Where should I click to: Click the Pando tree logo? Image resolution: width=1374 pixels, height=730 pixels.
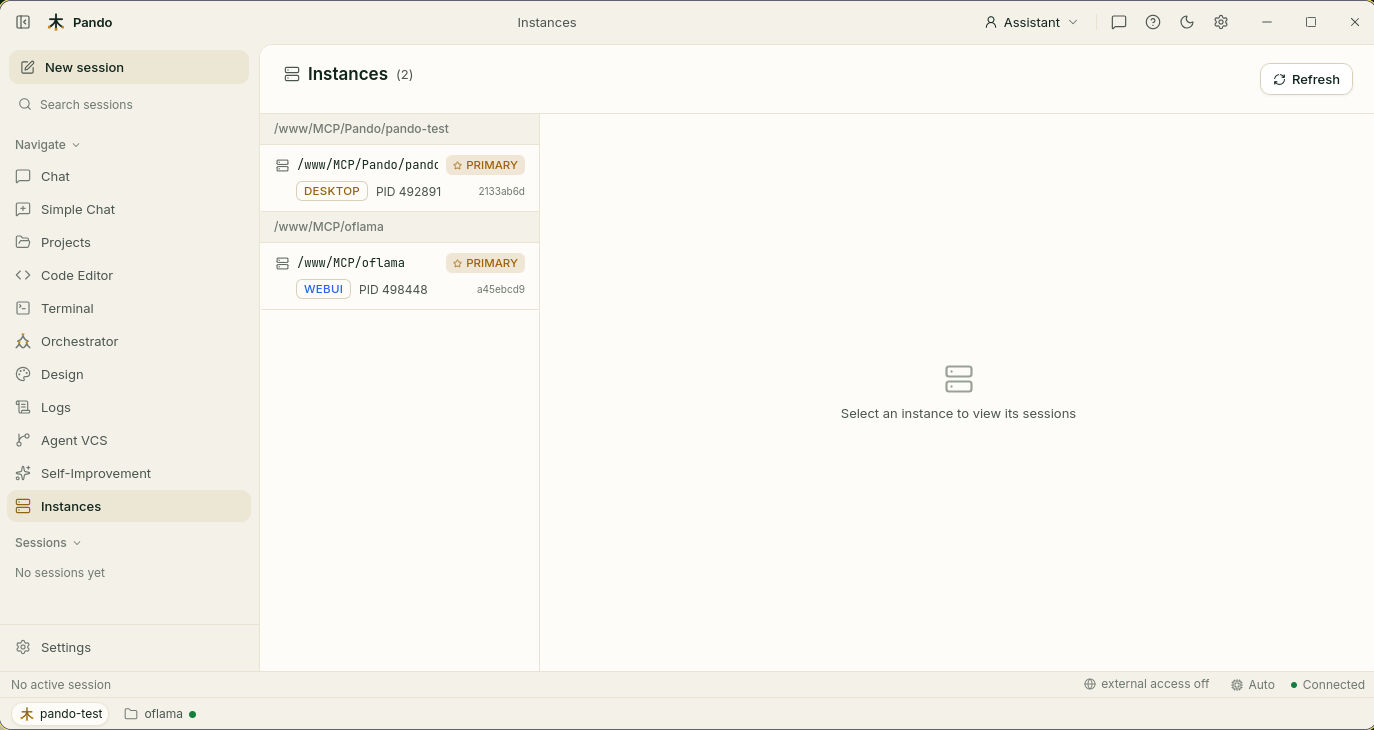56,22
